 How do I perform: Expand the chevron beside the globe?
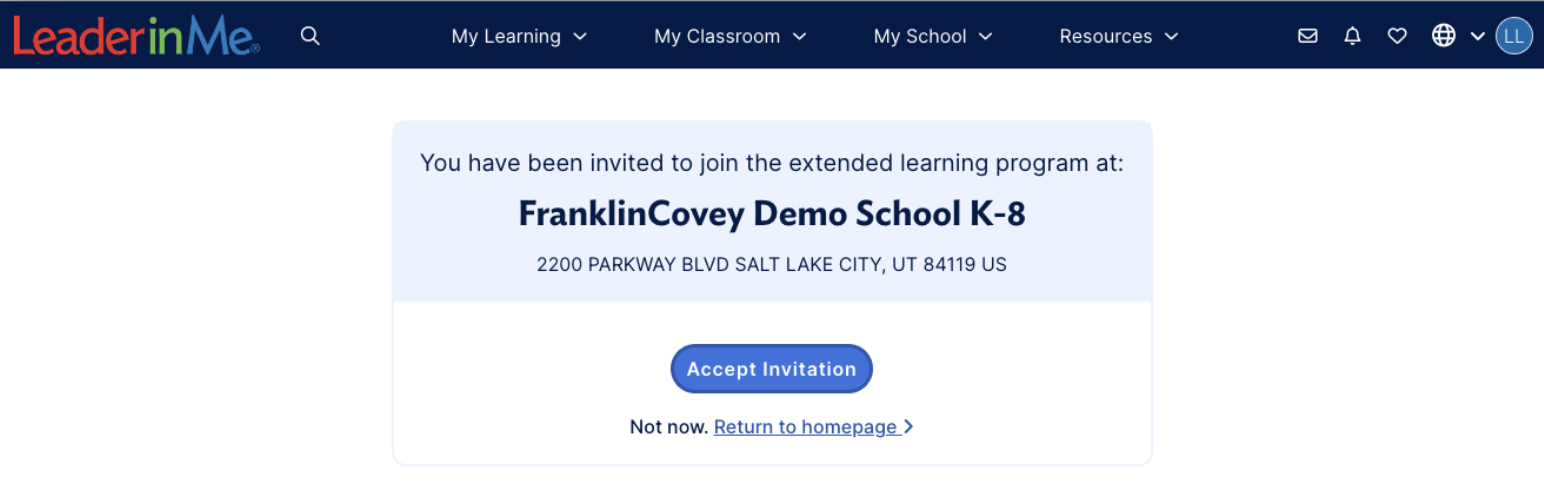coord(1477,37)
